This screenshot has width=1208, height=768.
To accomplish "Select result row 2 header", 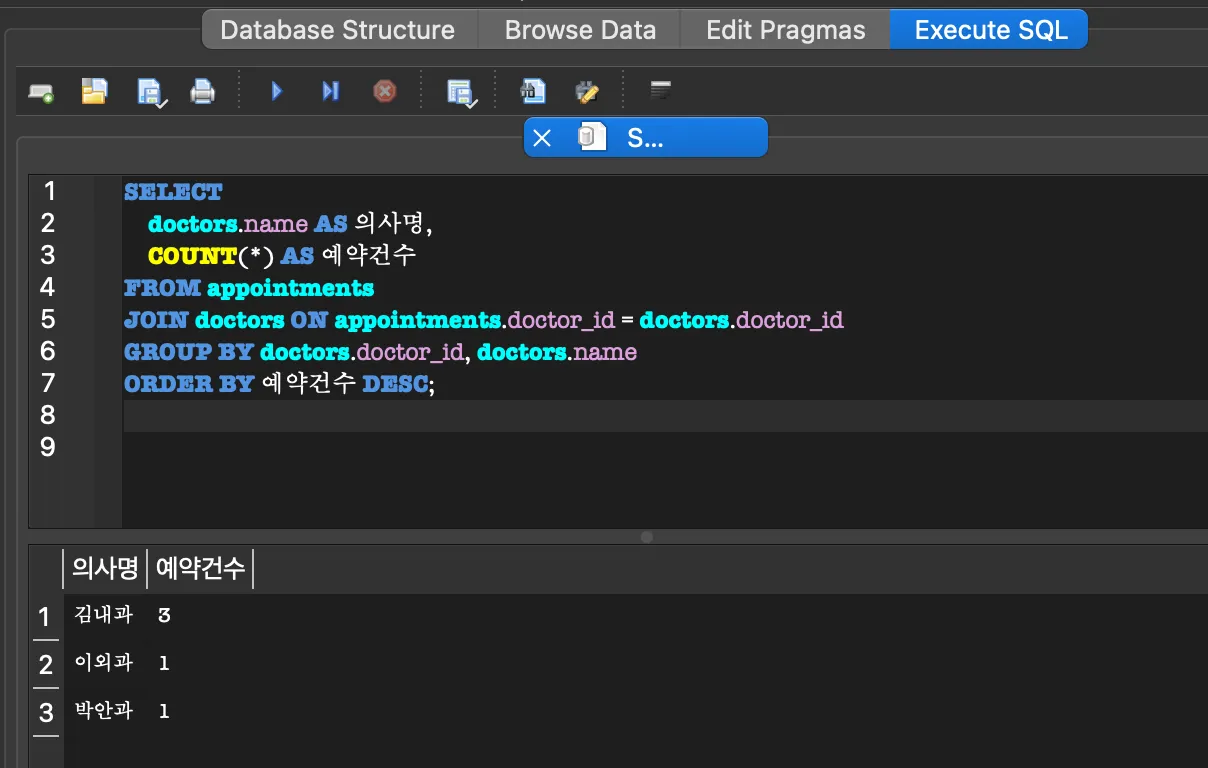I will [45, 664].
